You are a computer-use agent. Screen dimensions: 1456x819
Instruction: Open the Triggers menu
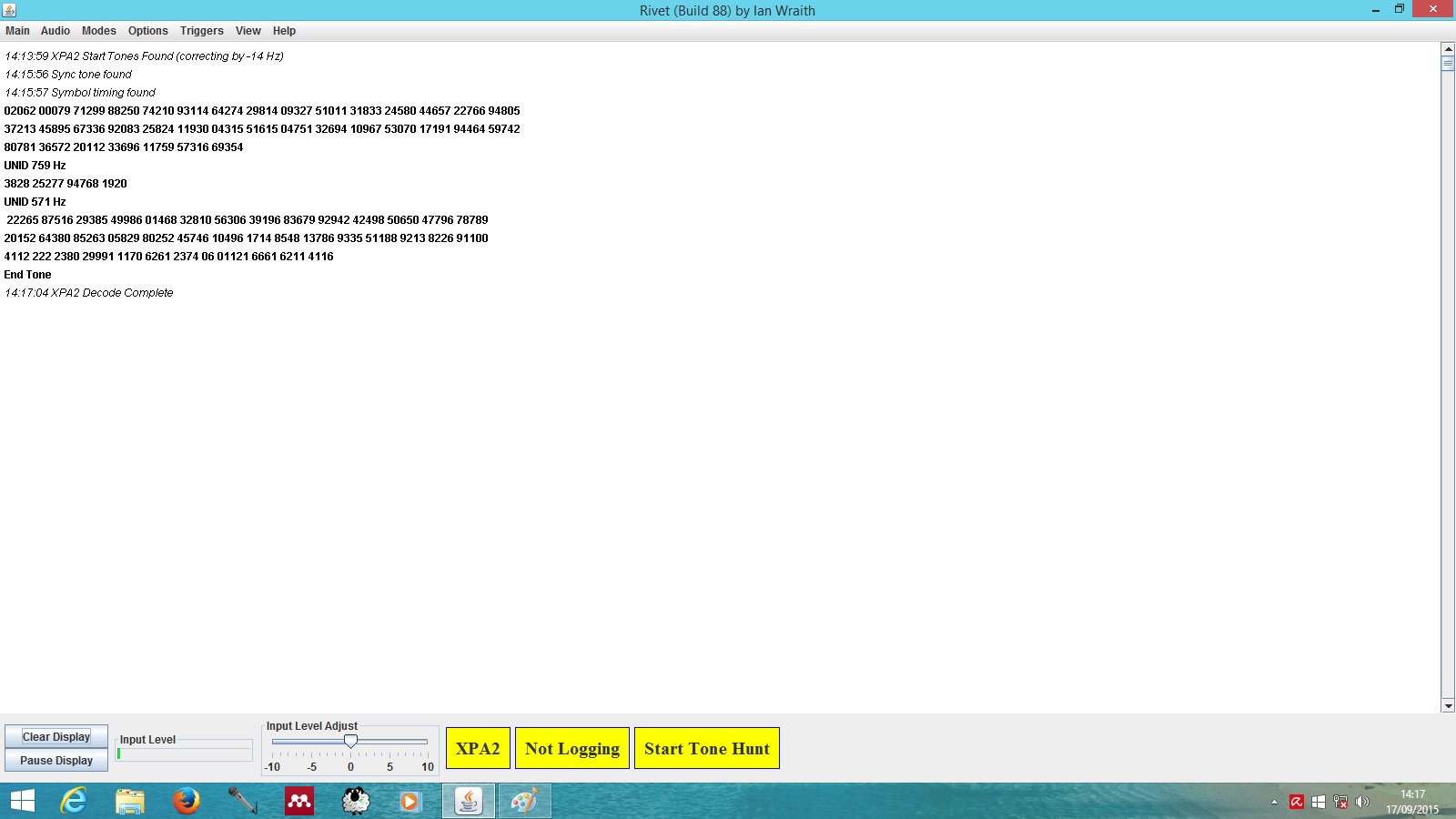201,31
